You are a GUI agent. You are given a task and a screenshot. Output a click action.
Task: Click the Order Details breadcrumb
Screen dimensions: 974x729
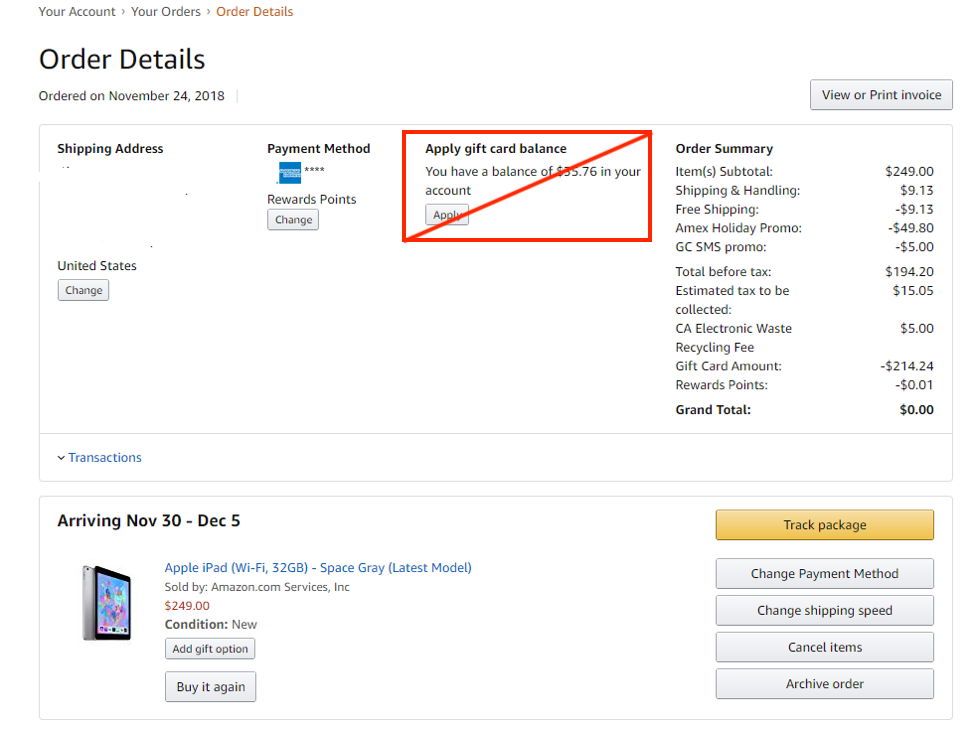click(255, 12)
